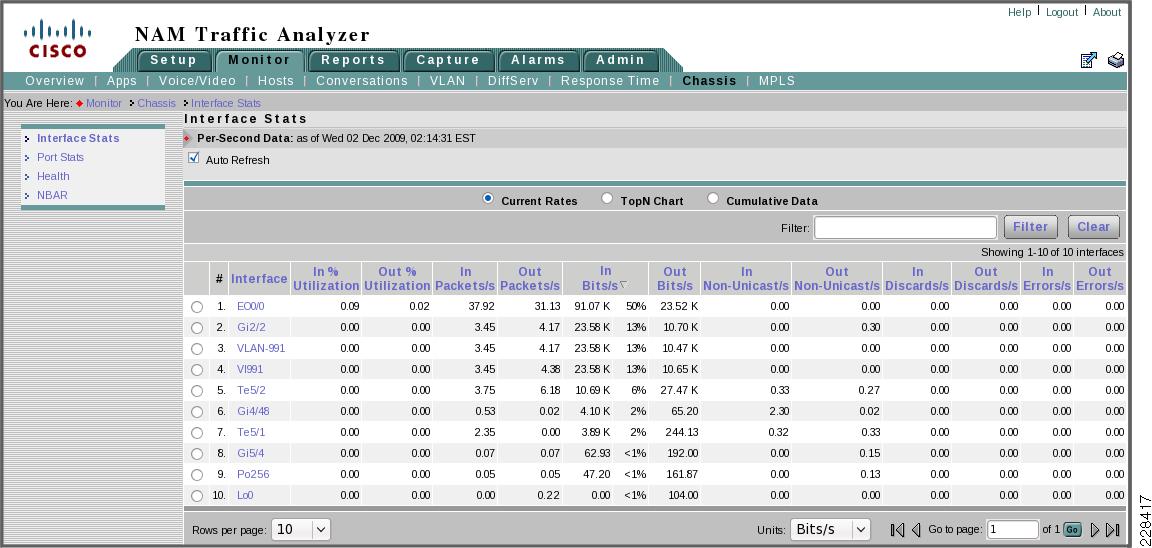Go to the VLAN submenu
The height and width of the screenshot is (548, 1152).
coord(447,81)
